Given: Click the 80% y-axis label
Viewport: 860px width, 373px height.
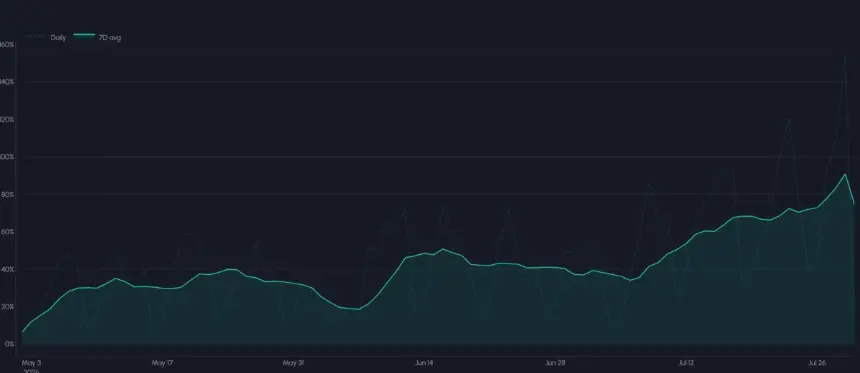Looking at the screenshot, I should (x=7, y=194).
